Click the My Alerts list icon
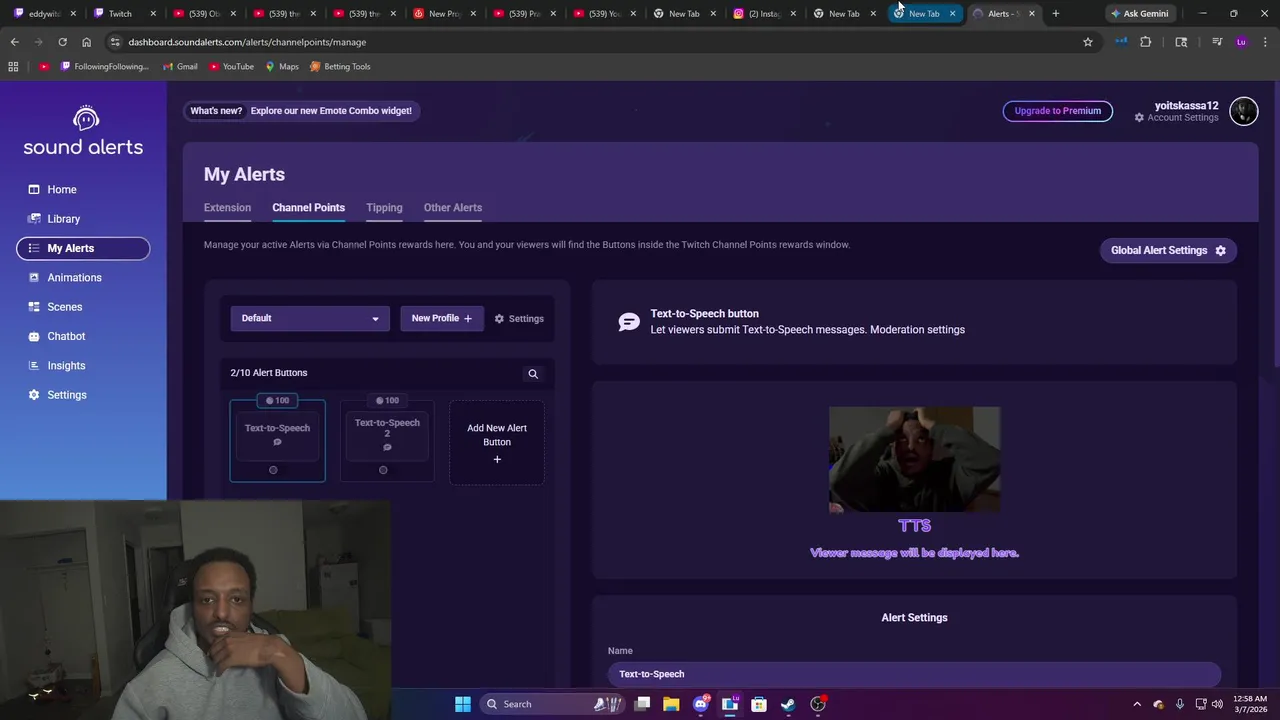The height and width of the screenshot is (720, 1280). pos(34,248)
